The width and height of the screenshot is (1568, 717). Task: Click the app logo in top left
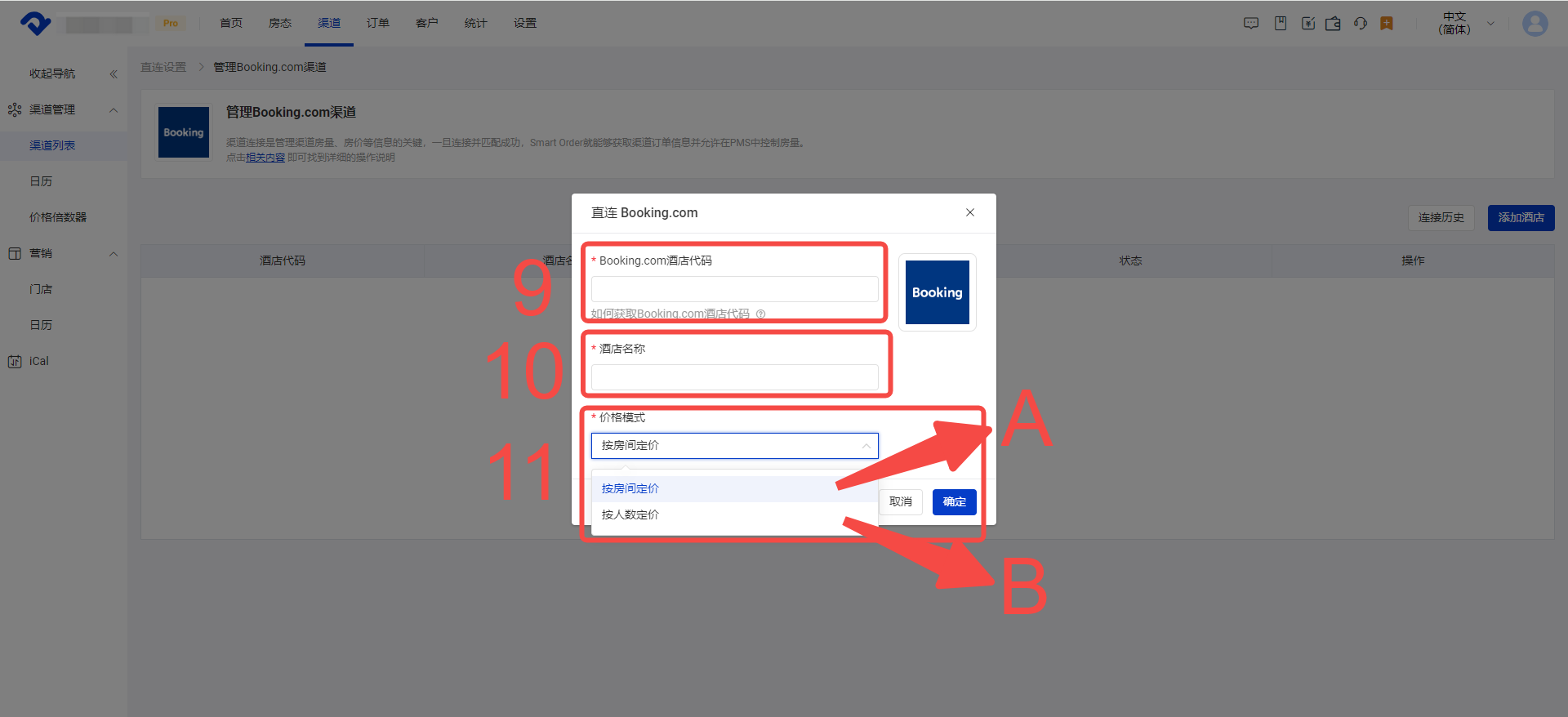coord(35,24)
